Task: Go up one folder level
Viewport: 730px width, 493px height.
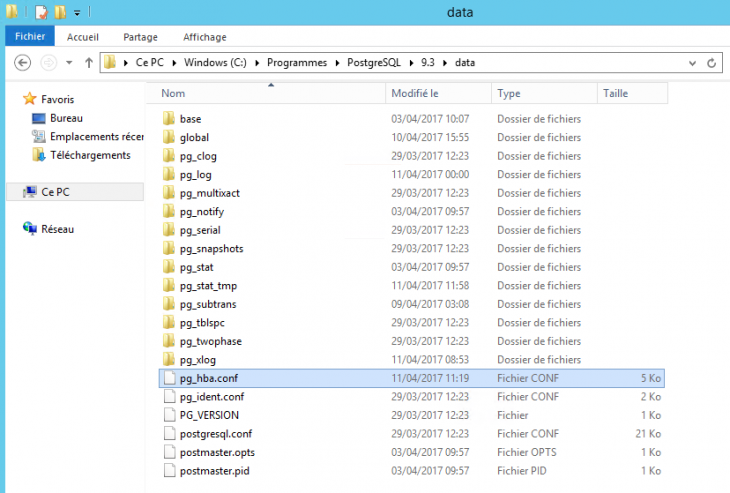Action: [x=88, y=62]
